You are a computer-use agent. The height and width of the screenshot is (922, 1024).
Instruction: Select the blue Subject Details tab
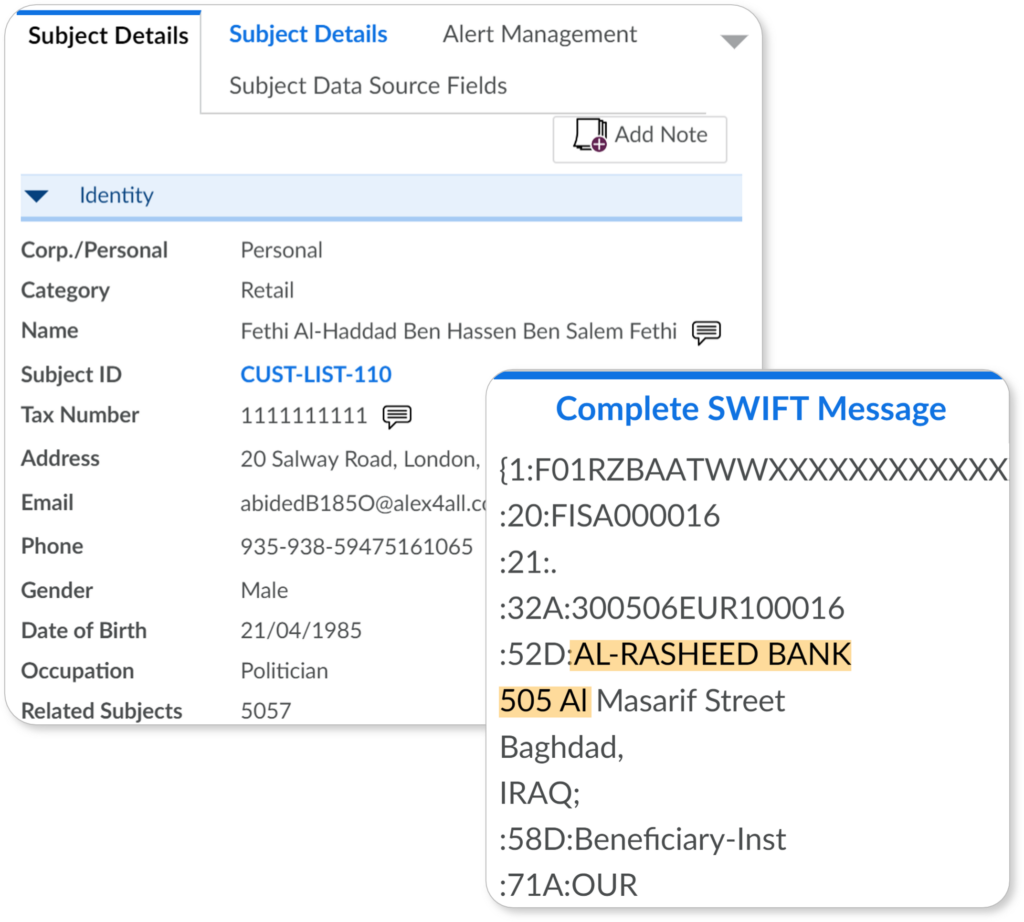click(x=308, y=34)
